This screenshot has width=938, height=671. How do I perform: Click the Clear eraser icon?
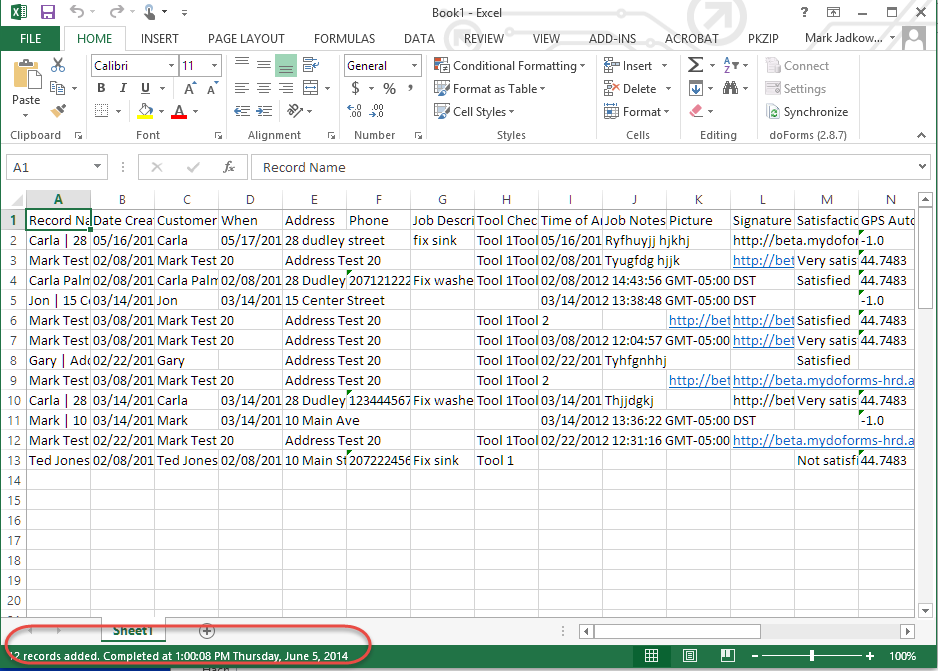(x=696, y=111)
